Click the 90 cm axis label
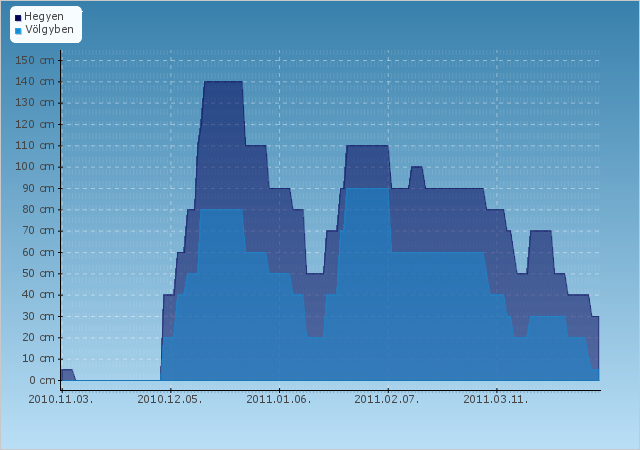This screenshot has width=640, height=450. click(38, 188)
